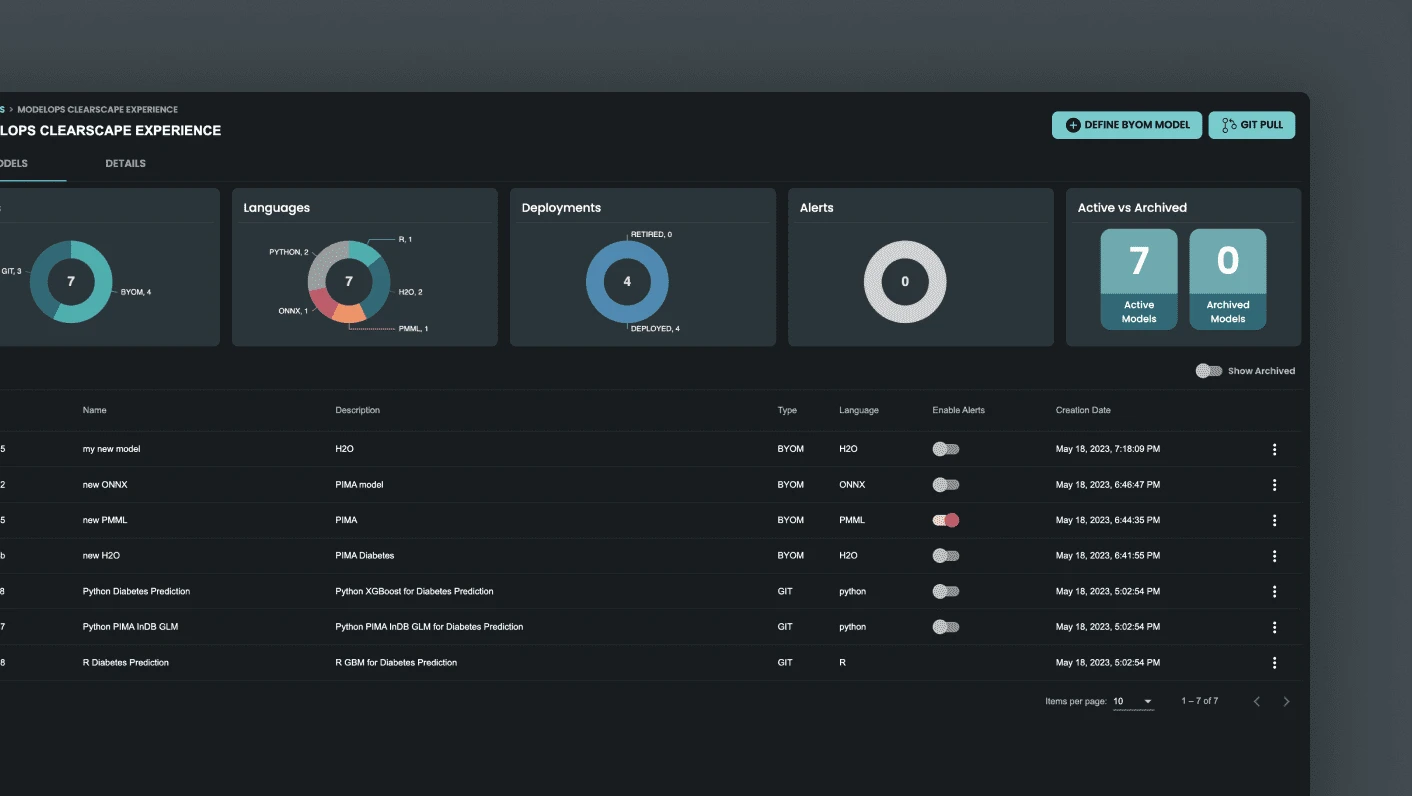Click 'Python XGBoost for Diabetes Prediction' description
Screen dimensions: 1412x796
coord(414,592)
